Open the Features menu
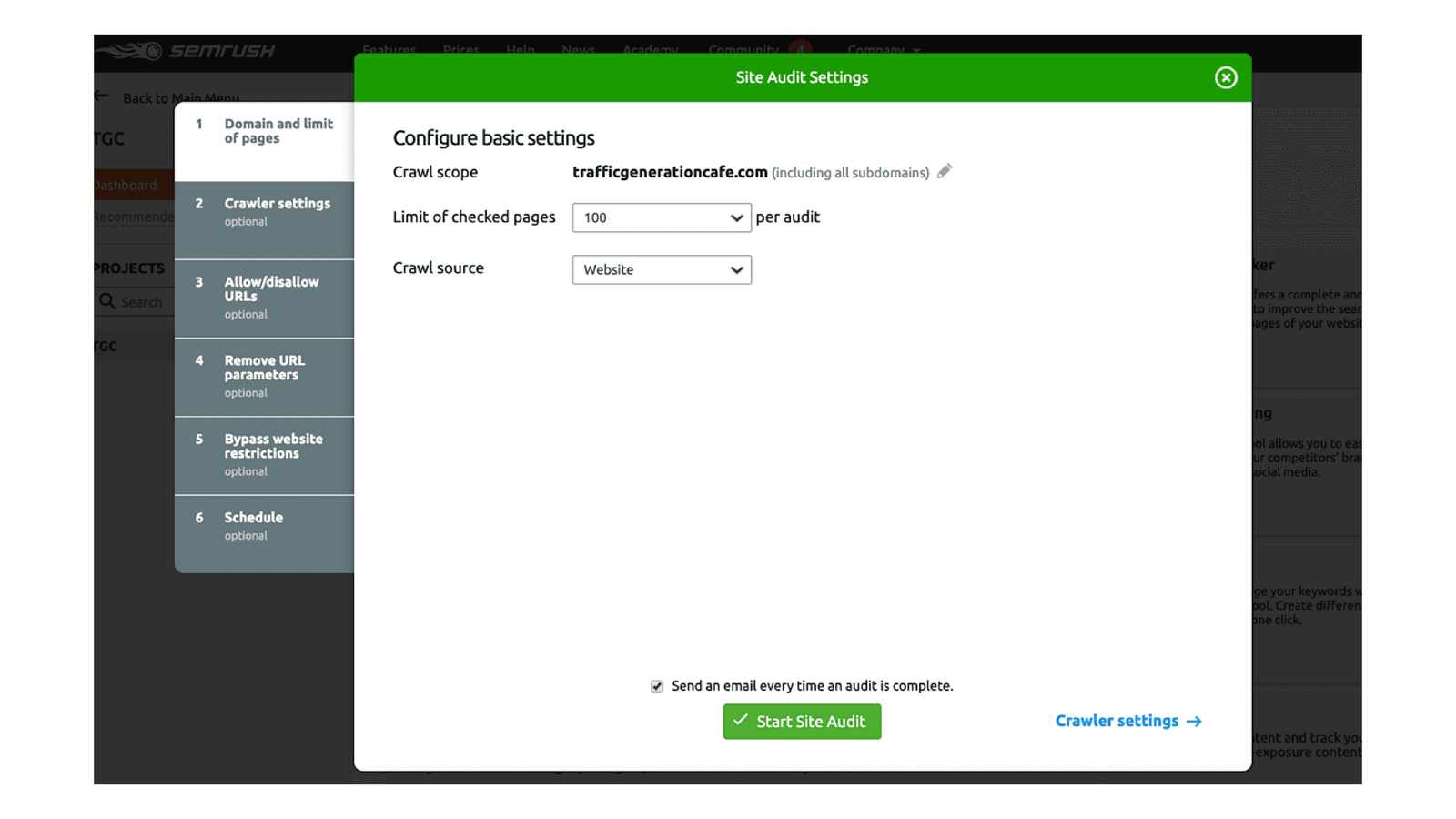Screen dimensions: 1456x819 point(389,50)
